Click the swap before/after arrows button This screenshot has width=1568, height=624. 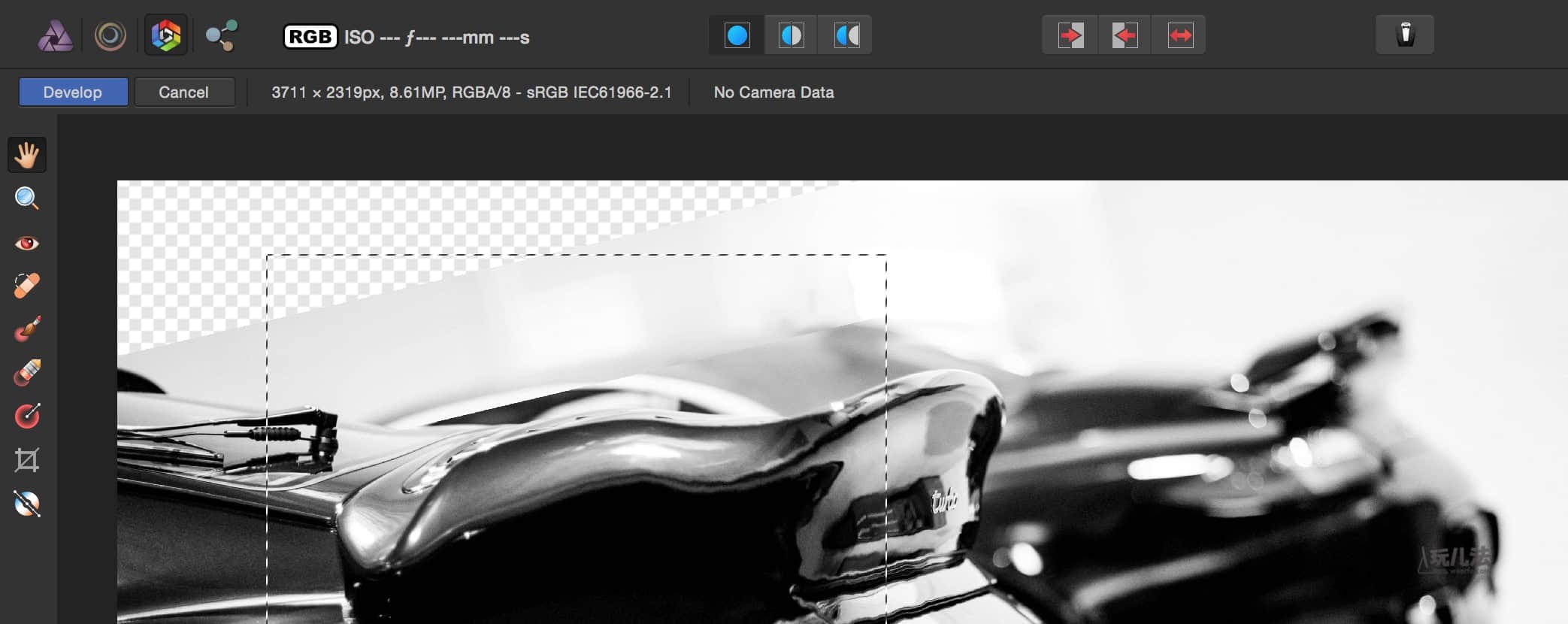(x=1180, y=35)
